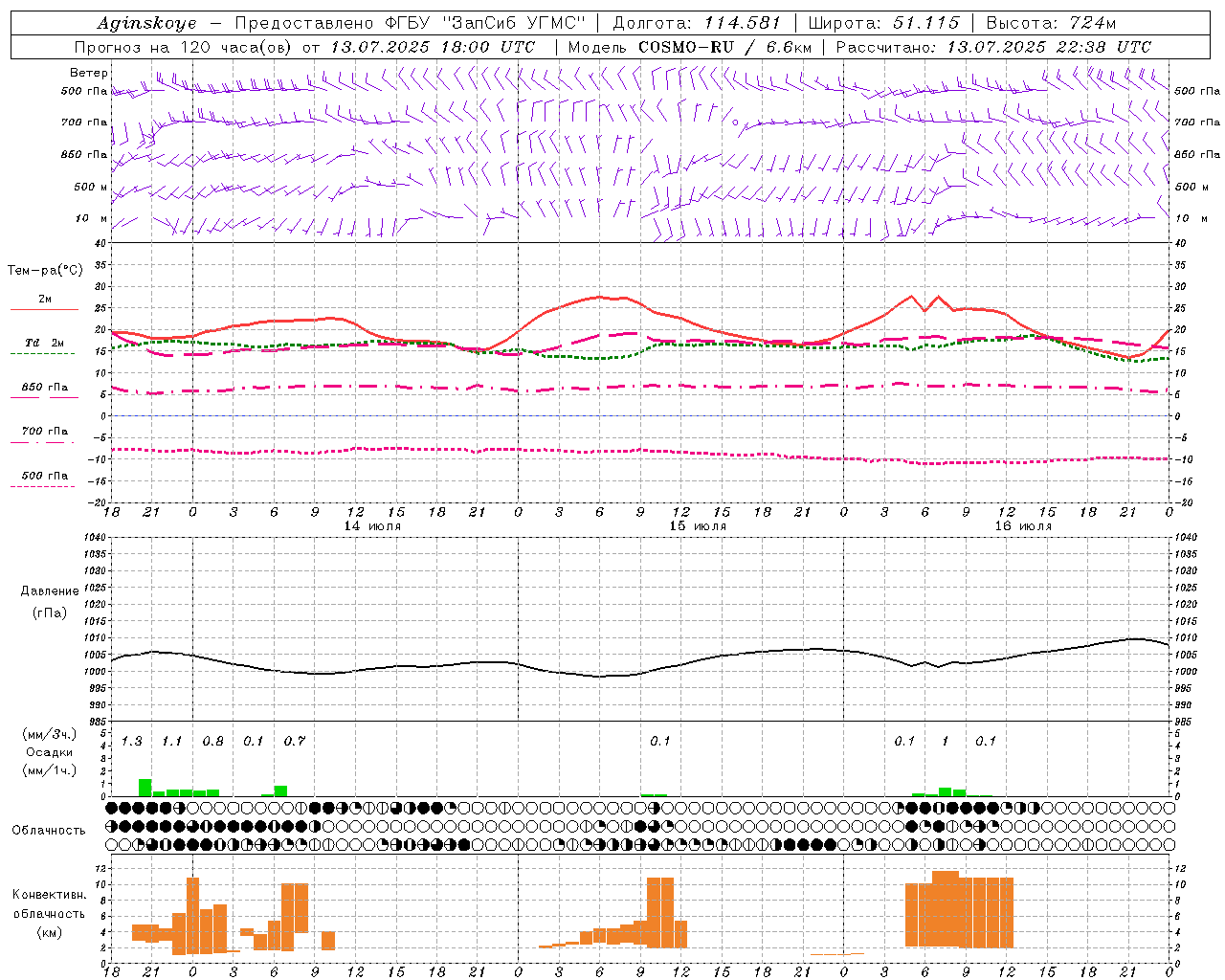Click the Тем-ра(°C) temperature axis title
This screenshot has width=1225, height=980.
[45, 271]
